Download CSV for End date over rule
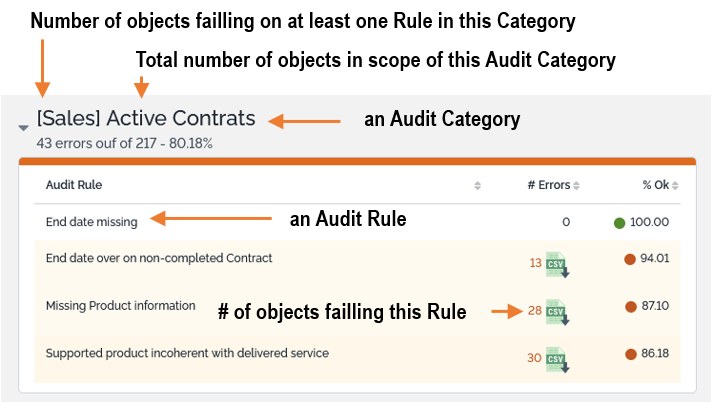Viewport: 711px width, 402px height. click(558, 263)
